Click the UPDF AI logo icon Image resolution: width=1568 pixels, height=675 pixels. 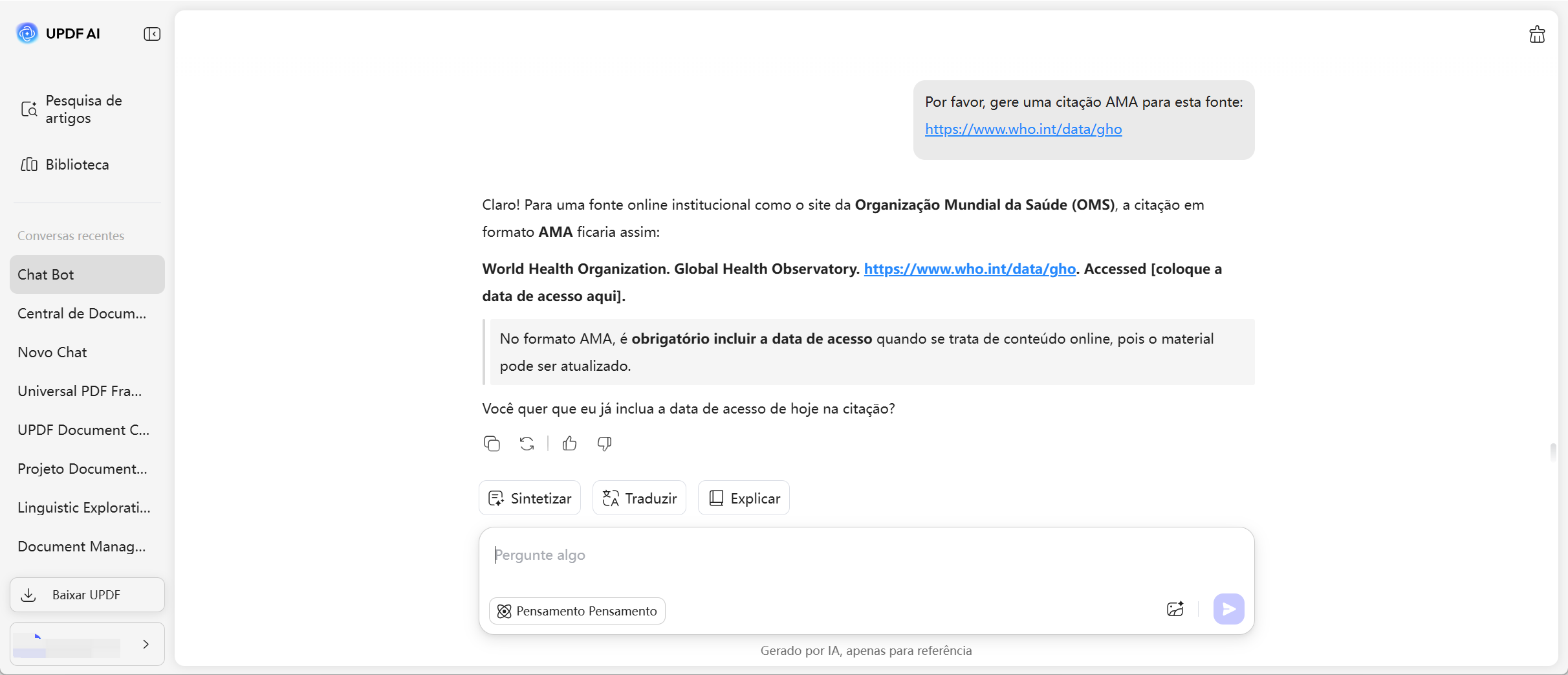pos(27,33)
